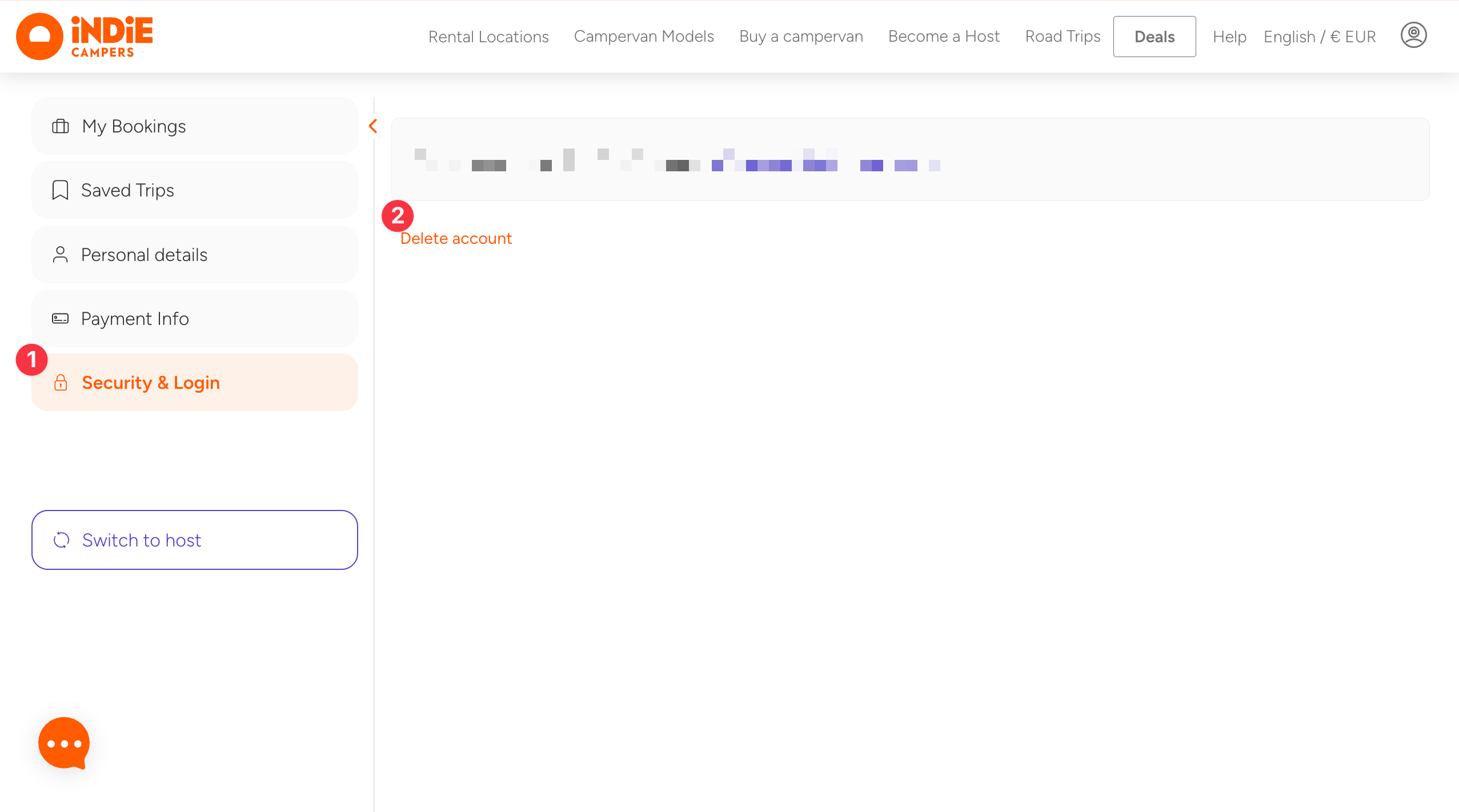Viewport: 1459px width, 812px height.
Task: Click the suitcase icon beside My Bookings
Action: 61,126
